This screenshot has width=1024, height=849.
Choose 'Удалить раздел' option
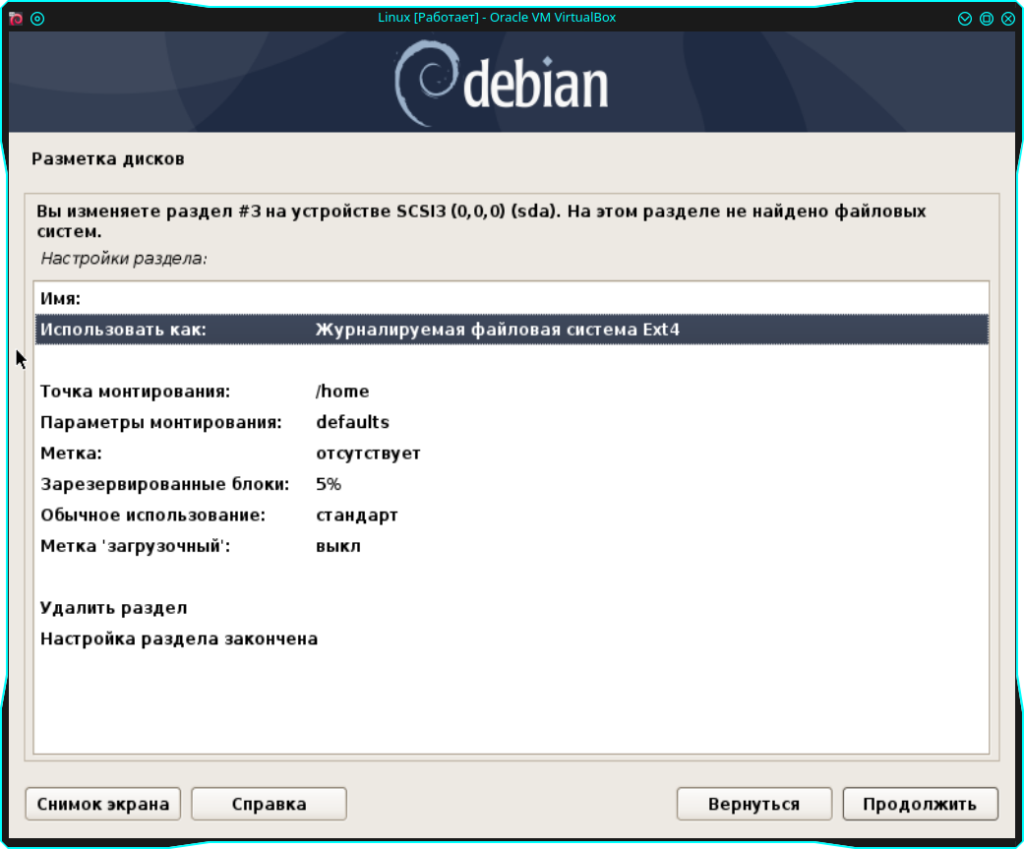click(511, 608)
